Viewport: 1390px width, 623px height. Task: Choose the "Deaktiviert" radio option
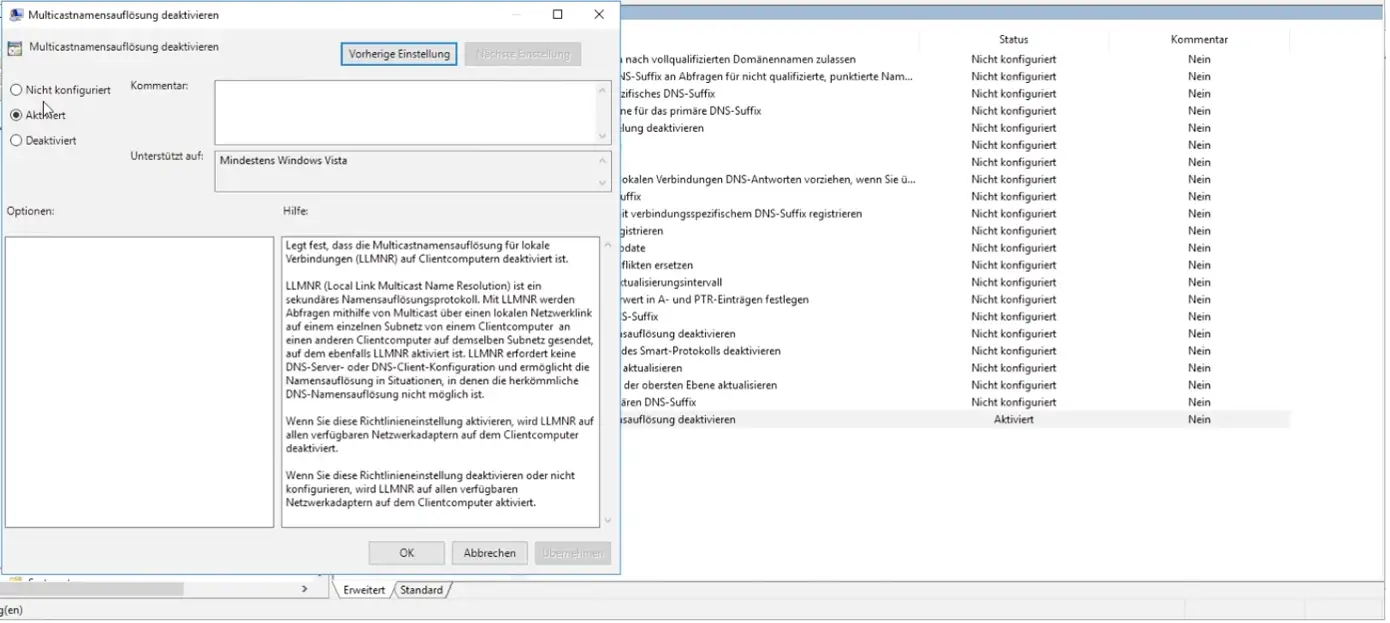[16, 141]
